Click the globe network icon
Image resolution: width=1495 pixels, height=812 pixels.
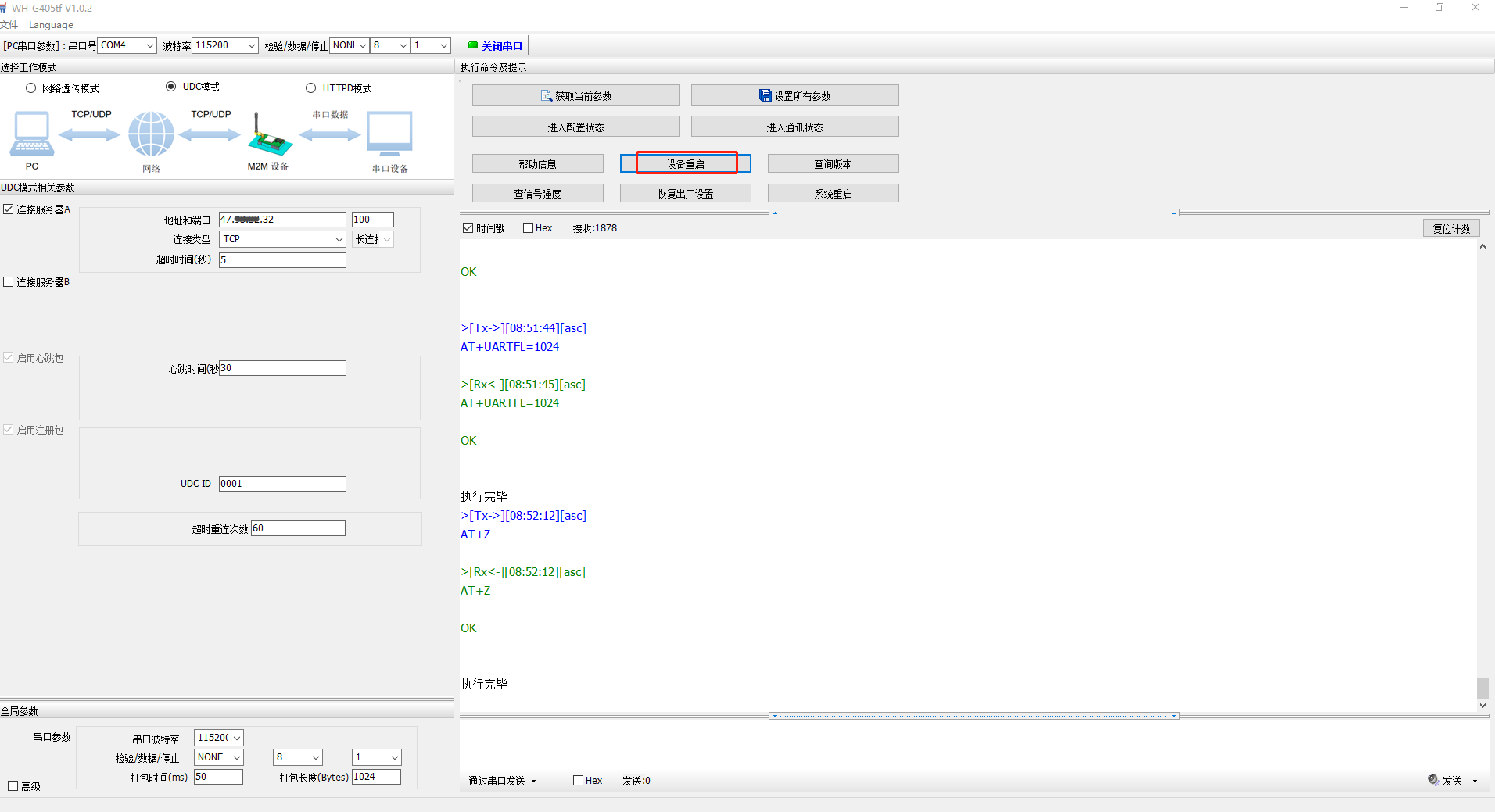[x=151, y=134]
